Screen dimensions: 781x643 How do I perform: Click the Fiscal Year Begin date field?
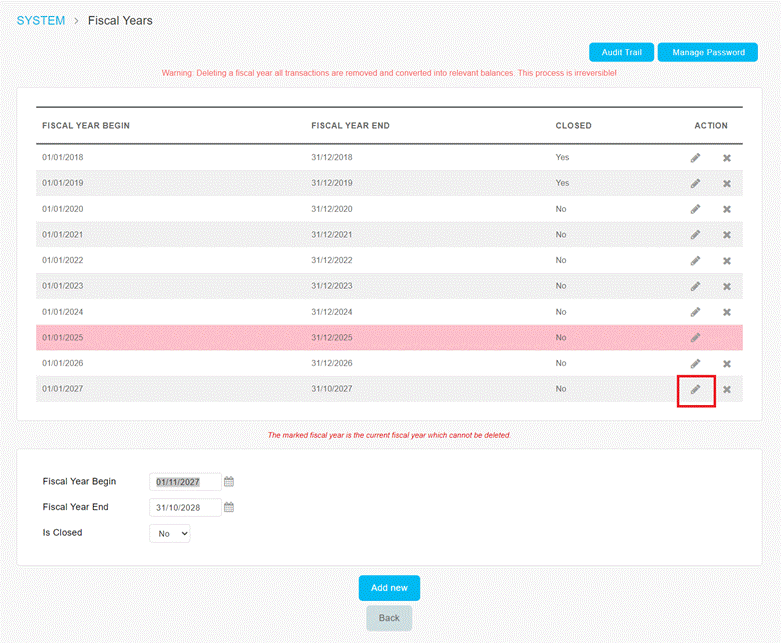(185, 482)
